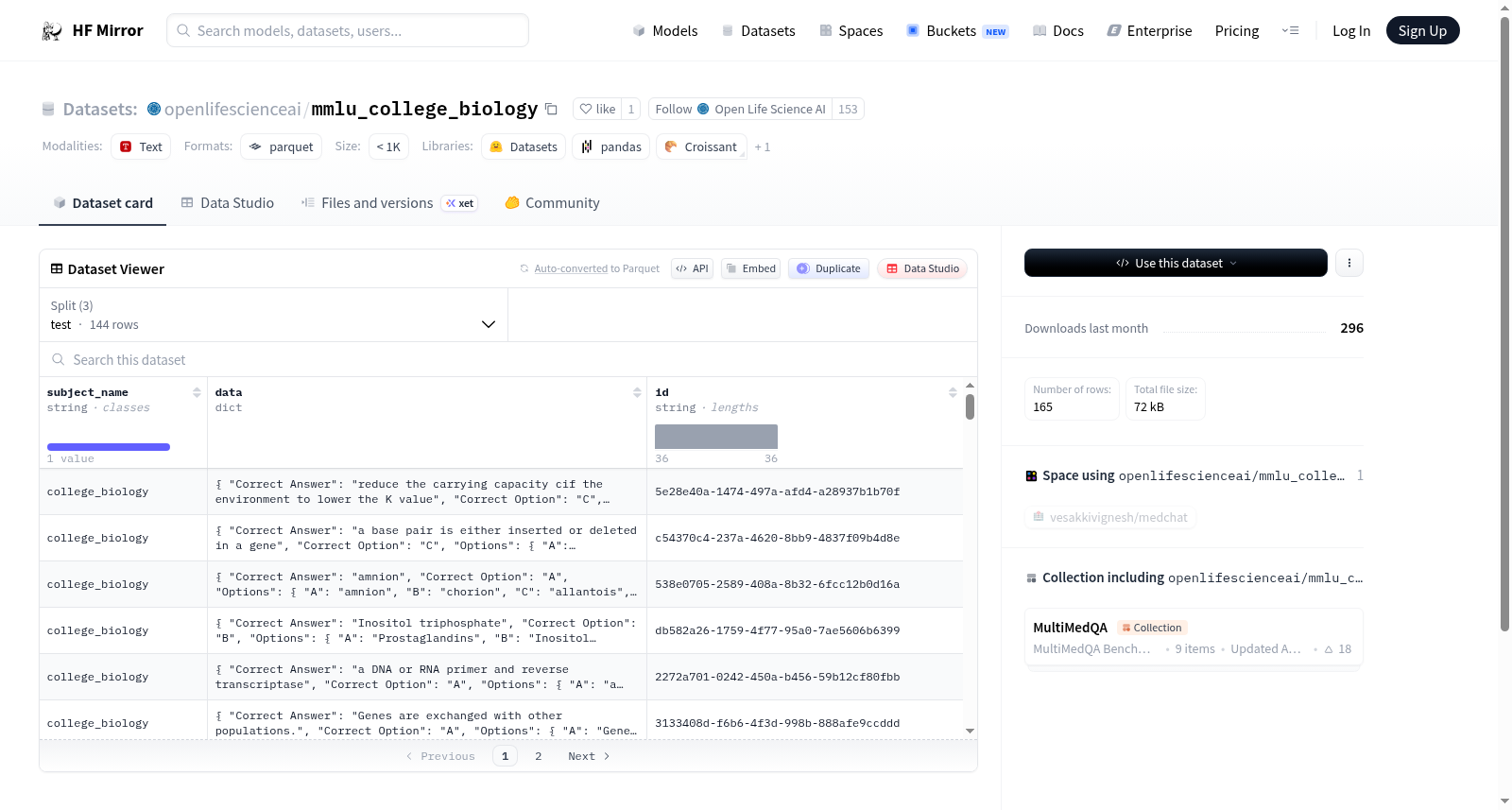Expand the Use this dataset dropdown

click(1176, 263)
